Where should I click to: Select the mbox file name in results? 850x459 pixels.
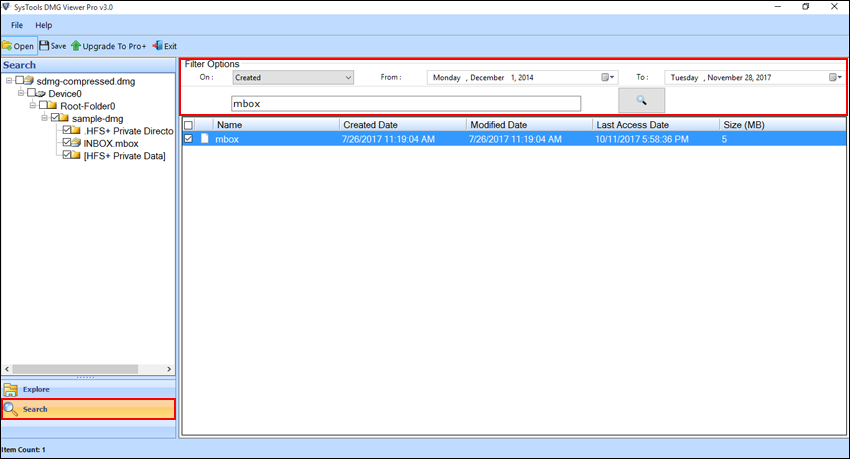[227, 139]
